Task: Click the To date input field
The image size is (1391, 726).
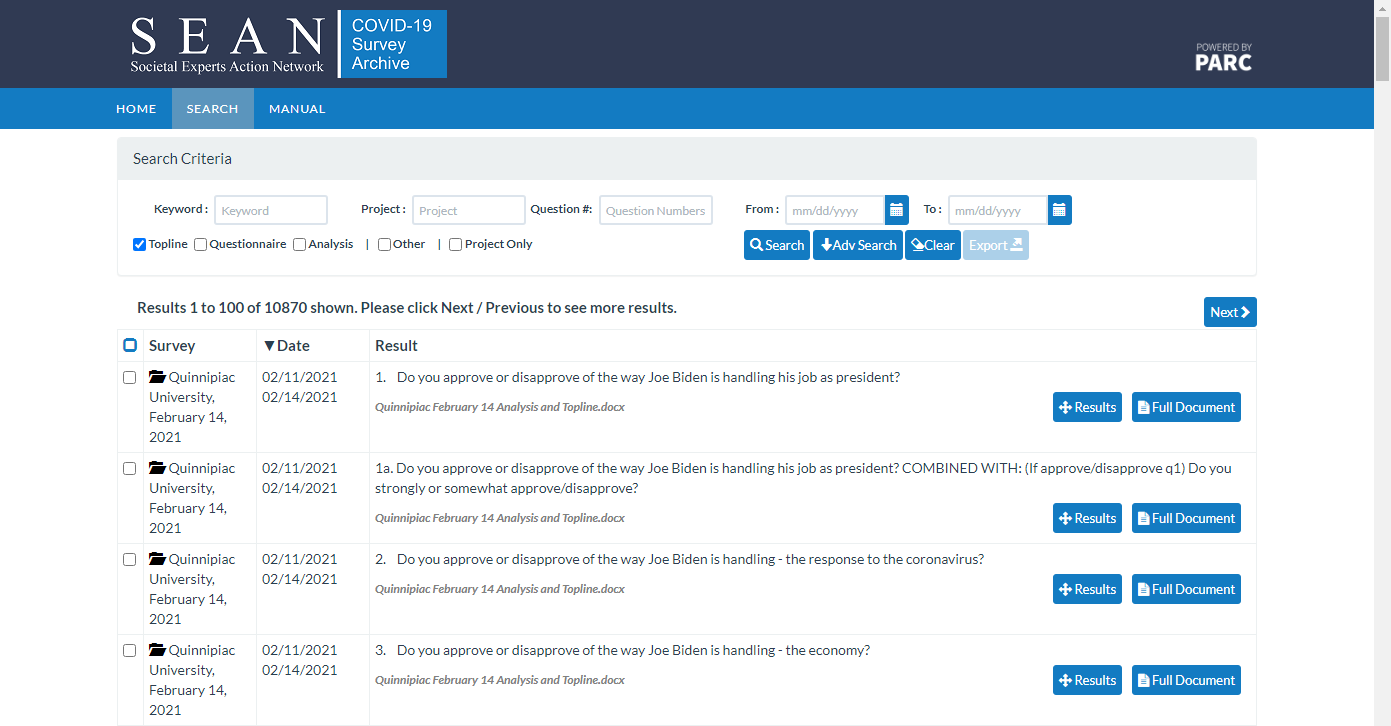Action: point(998,210)
